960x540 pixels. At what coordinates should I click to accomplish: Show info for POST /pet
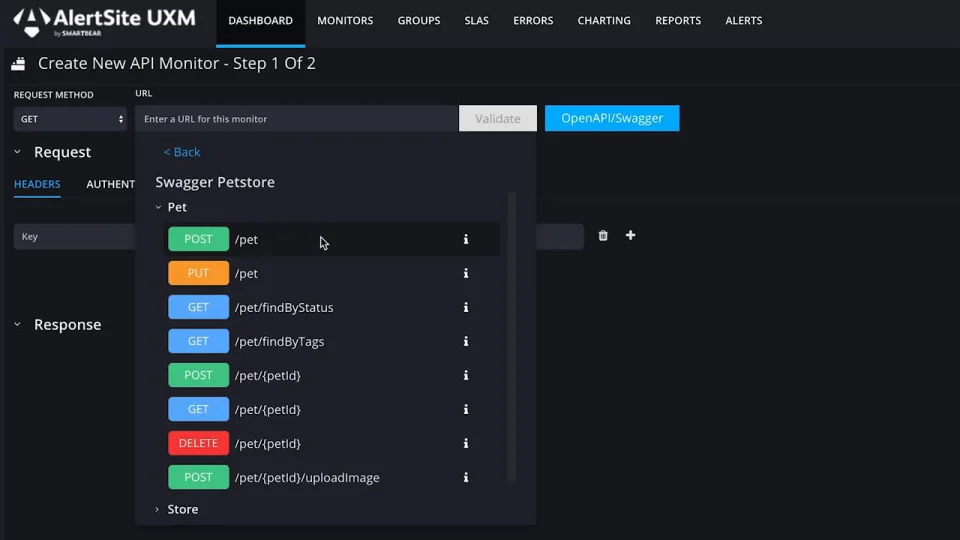(466, 239)
